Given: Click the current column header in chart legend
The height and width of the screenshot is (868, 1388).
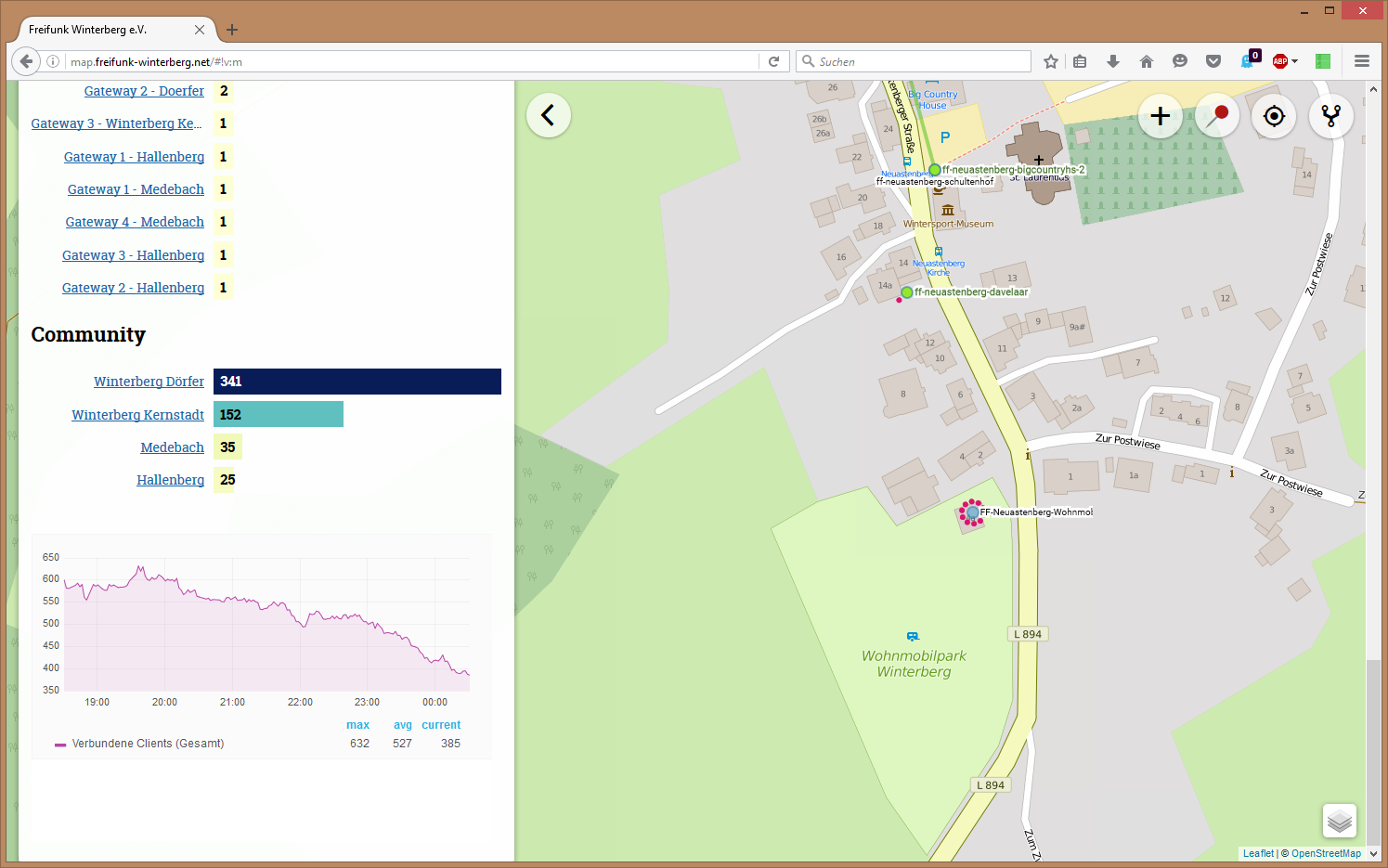Looking at the screenshot, I should click(x=441, y=725).
